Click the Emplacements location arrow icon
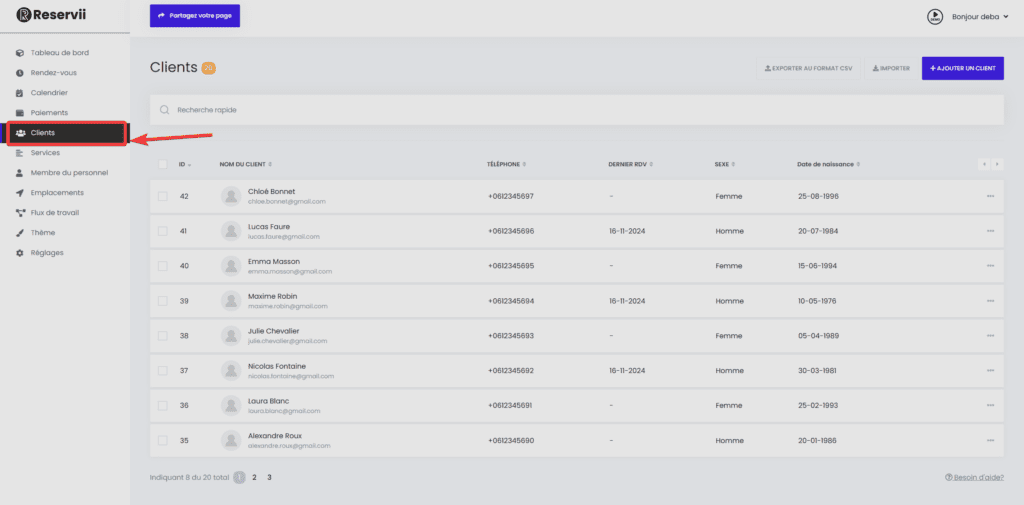 (20, 193)
